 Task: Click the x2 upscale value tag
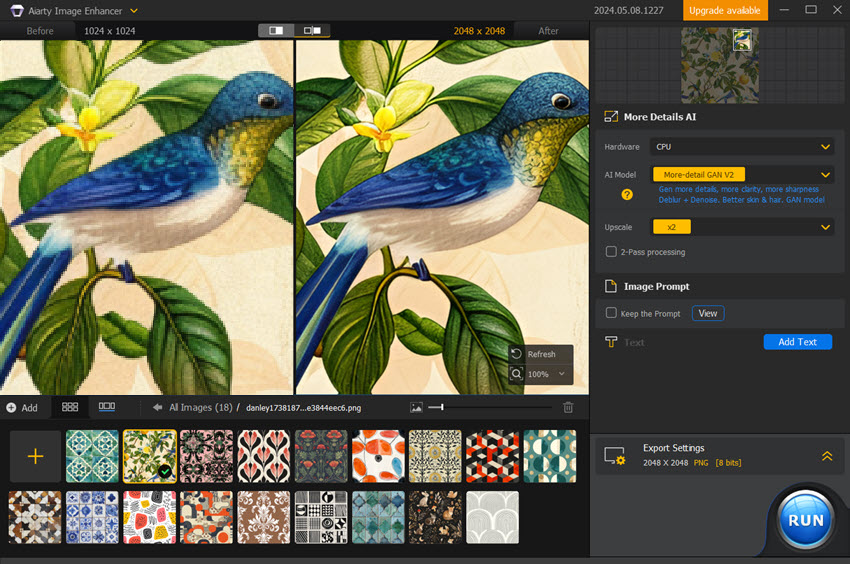point(672,227)
